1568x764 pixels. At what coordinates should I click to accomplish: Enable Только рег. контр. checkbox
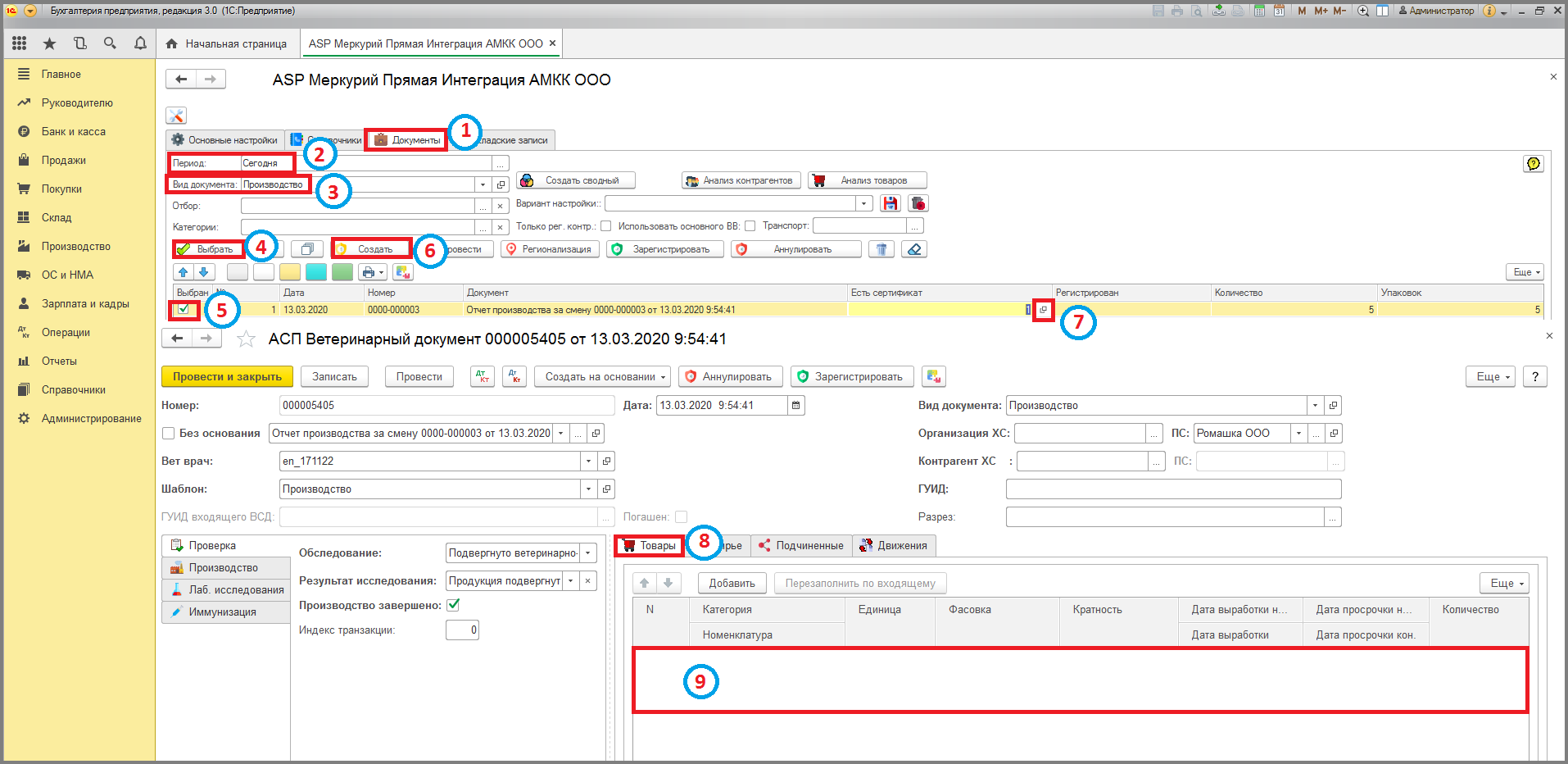point(606,226)
